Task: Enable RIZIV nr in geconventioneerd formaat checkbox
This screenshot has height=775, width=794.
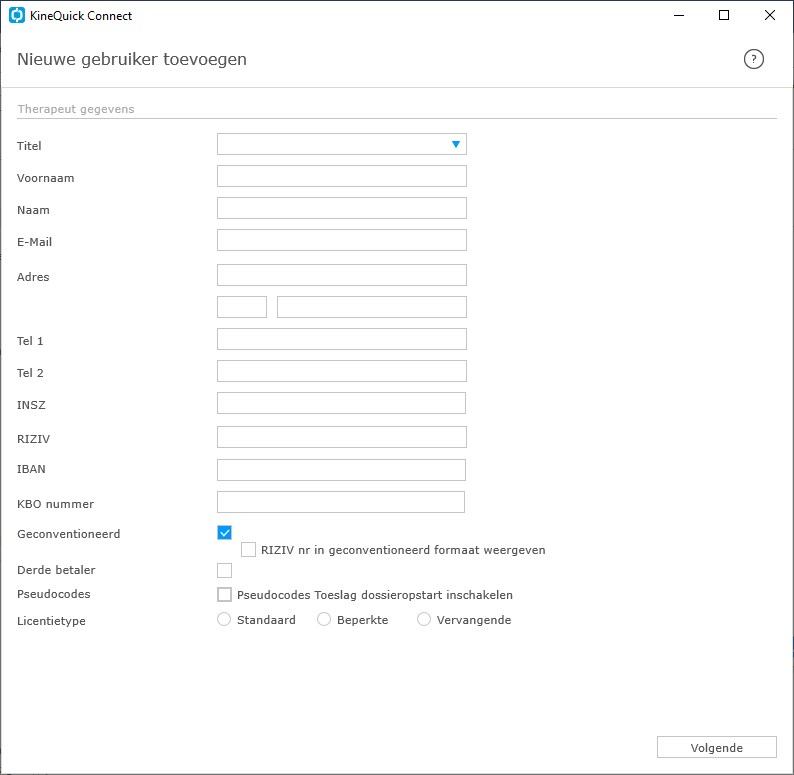Action: click(x=248, y=550)
